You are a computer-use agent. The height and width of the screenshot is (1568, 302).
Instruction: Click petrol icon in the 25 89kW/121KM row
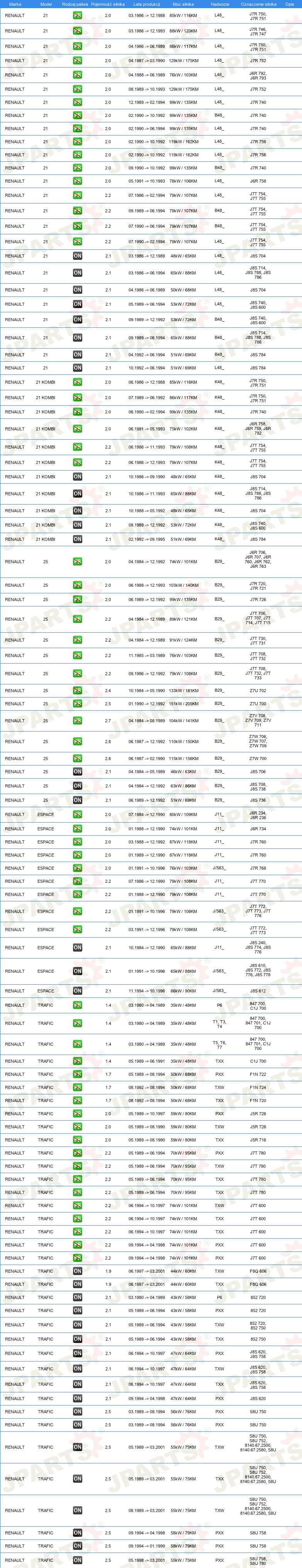[x=77, y=619]
